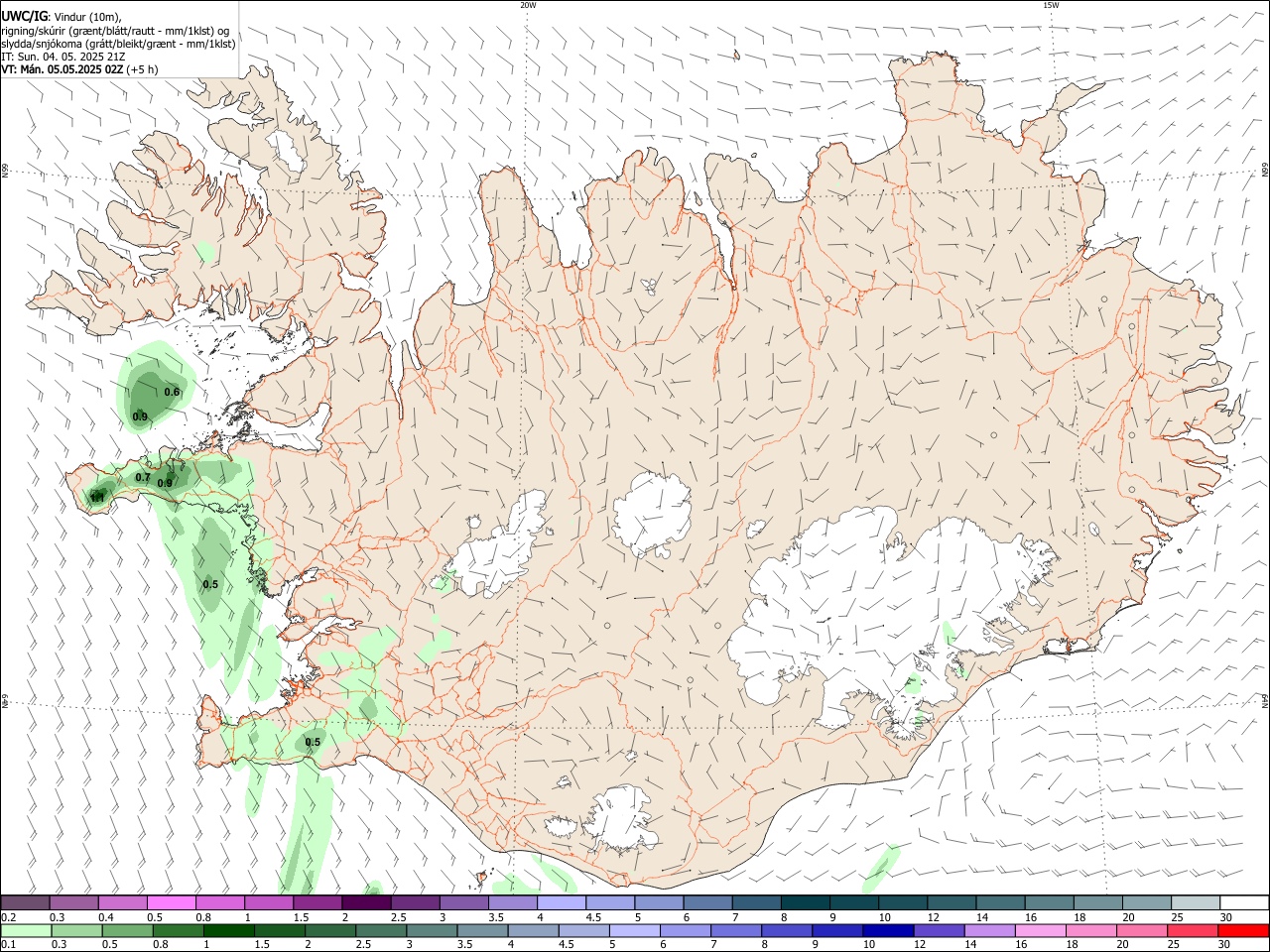1270x952 pixels.
Task: Select bottom-row swatch between 2 and 2.5
Action: pos(330,930)
